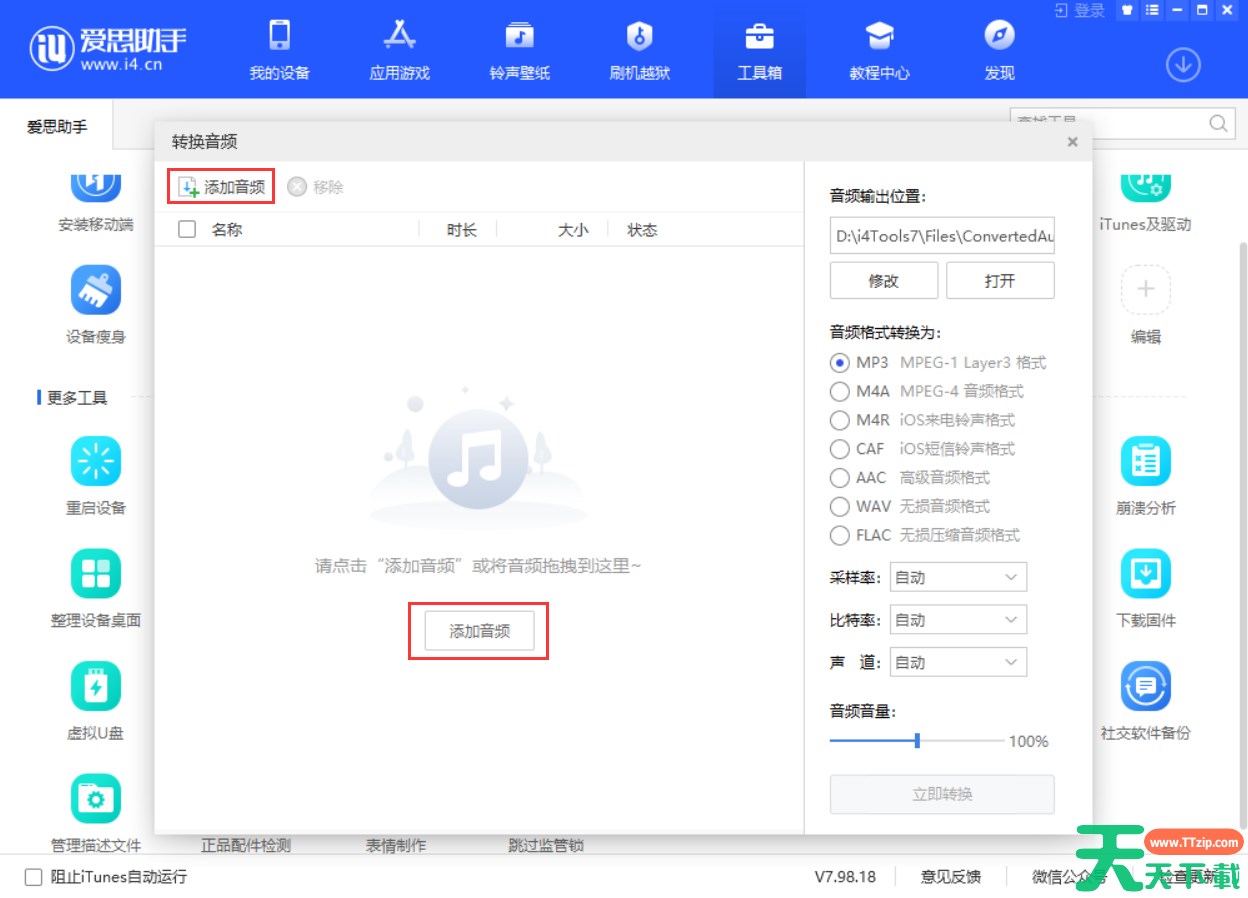Expand the 声道 dropdown
Screen dimensions: 1248x898
957,662
